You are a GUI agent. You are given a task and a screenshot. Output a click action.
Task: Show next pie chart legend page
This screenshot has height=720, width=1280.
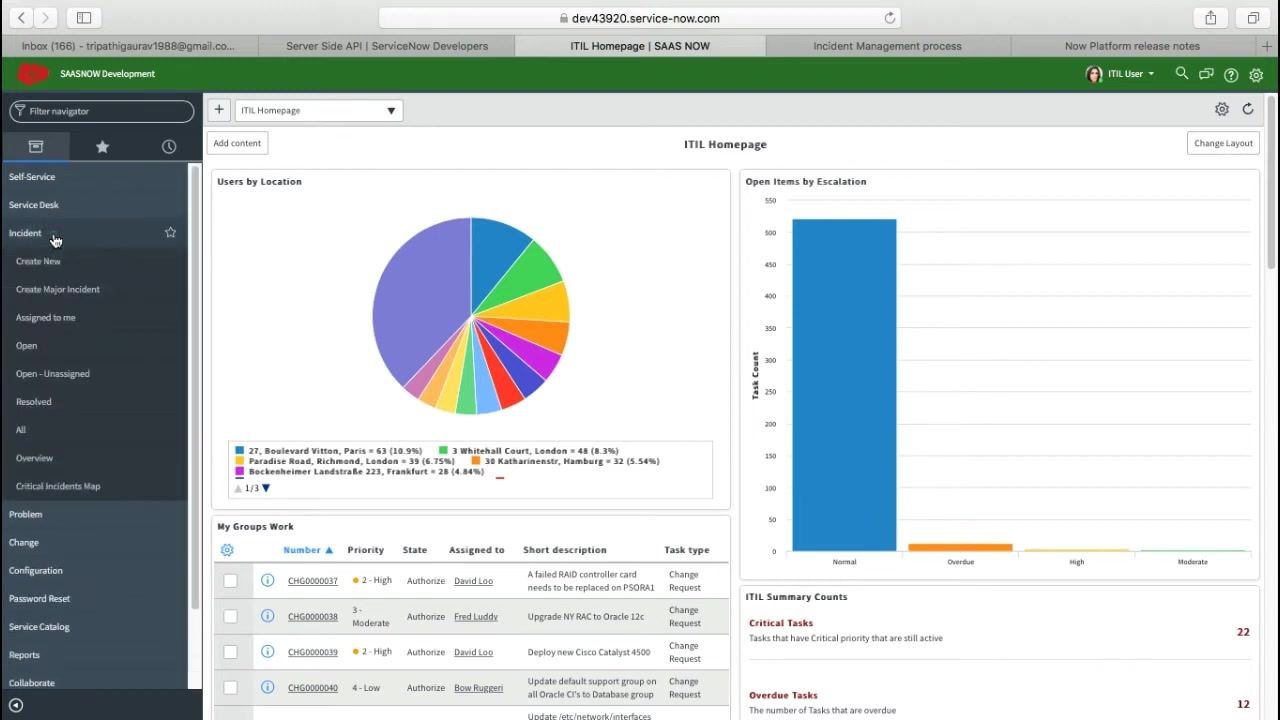click(x=266, y=488)
